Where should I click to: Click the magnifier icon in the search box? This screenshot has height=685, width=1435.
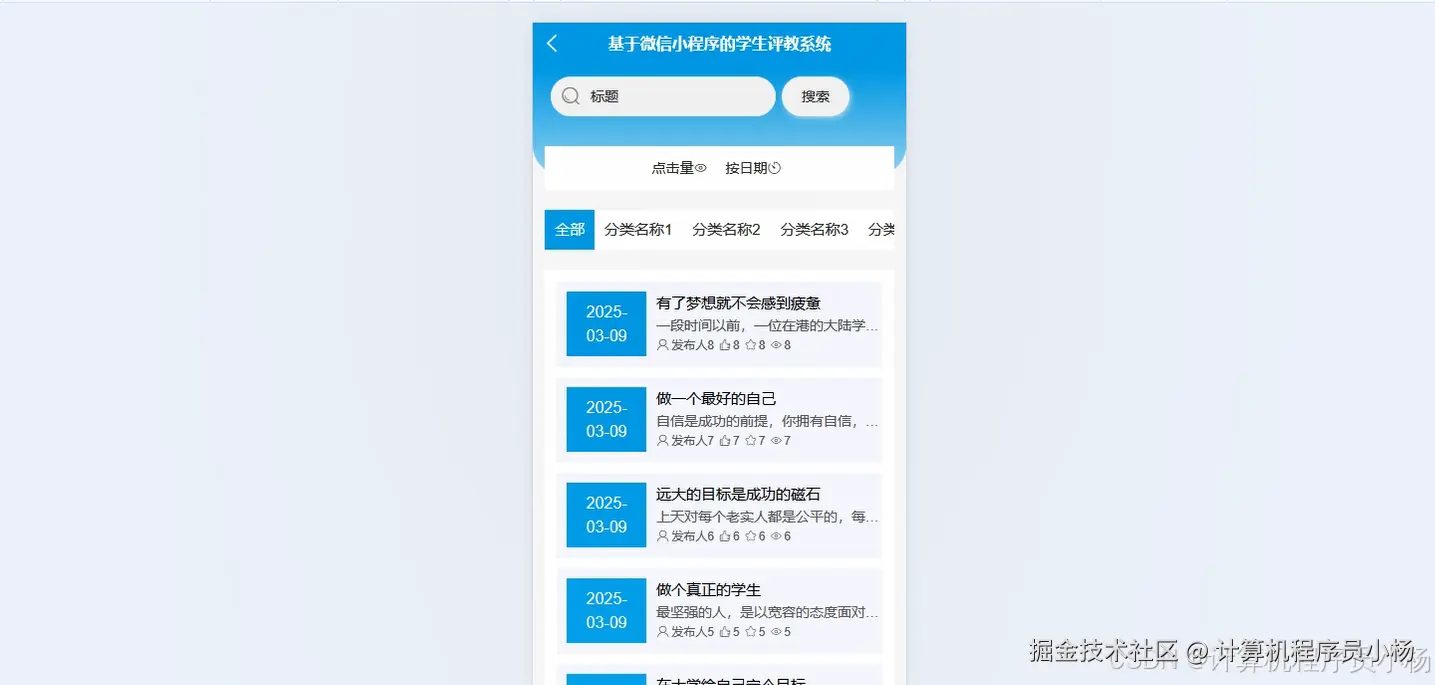tap(570, 96)
